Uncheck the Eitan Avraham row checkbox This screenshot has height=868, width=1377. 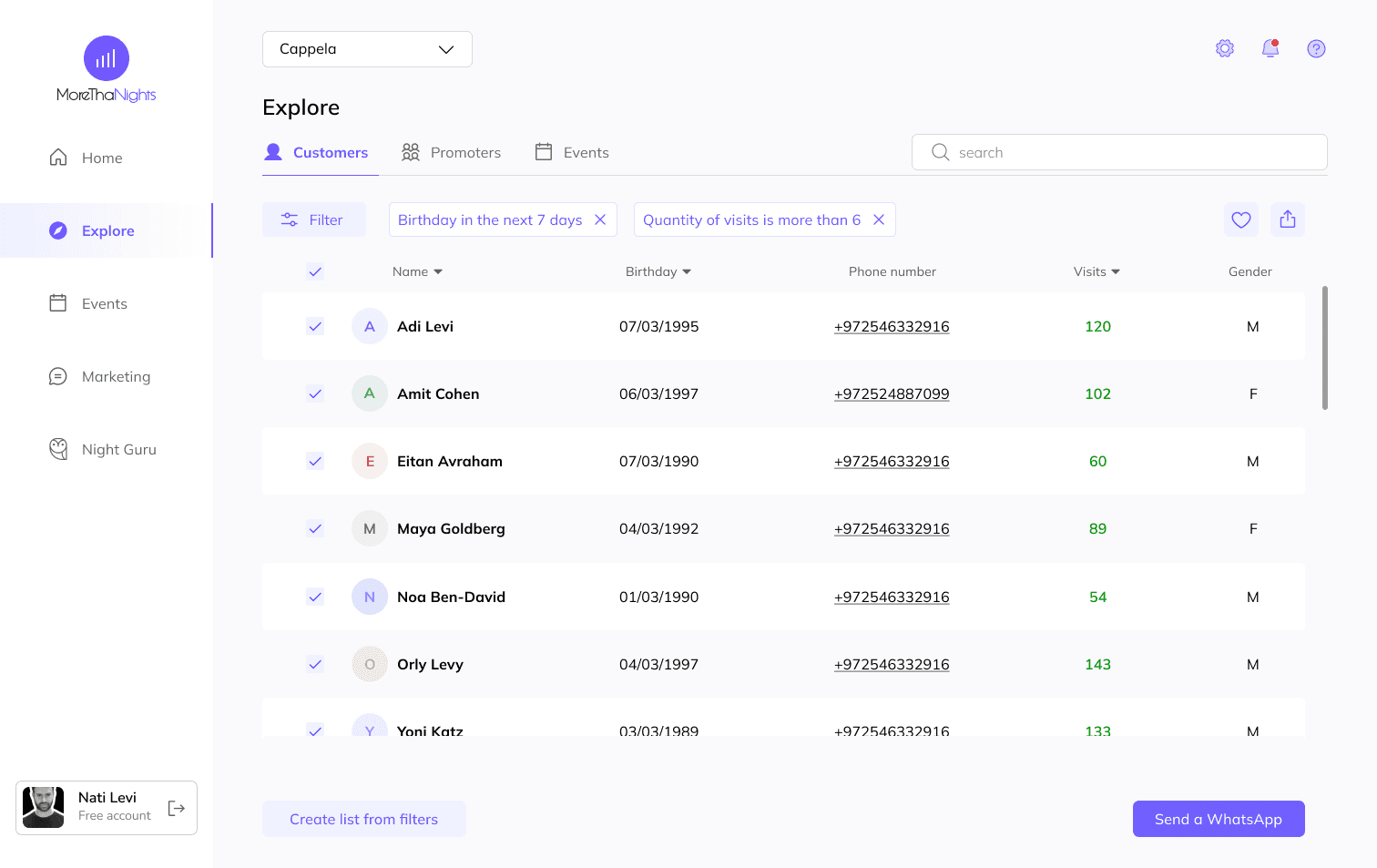pos(315,461)
